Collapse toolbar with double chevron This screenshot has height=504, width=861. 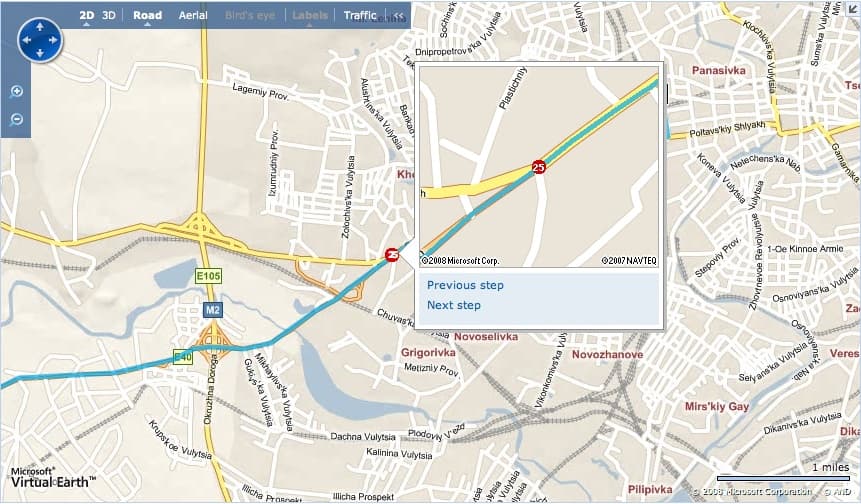[x=399, y=15]
